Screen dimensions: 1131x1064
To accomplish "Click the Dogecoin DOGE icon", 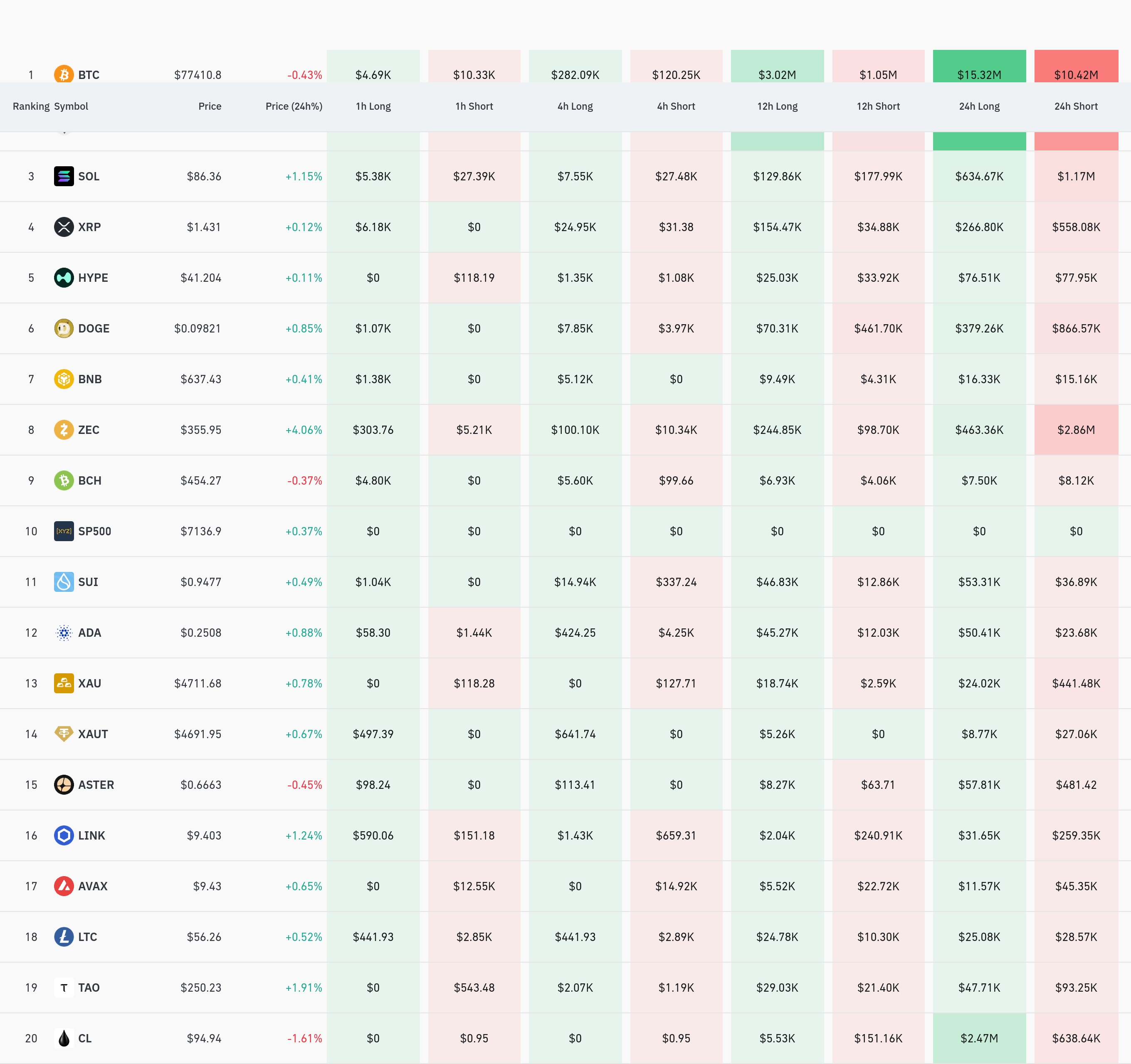I will [64, 328].
